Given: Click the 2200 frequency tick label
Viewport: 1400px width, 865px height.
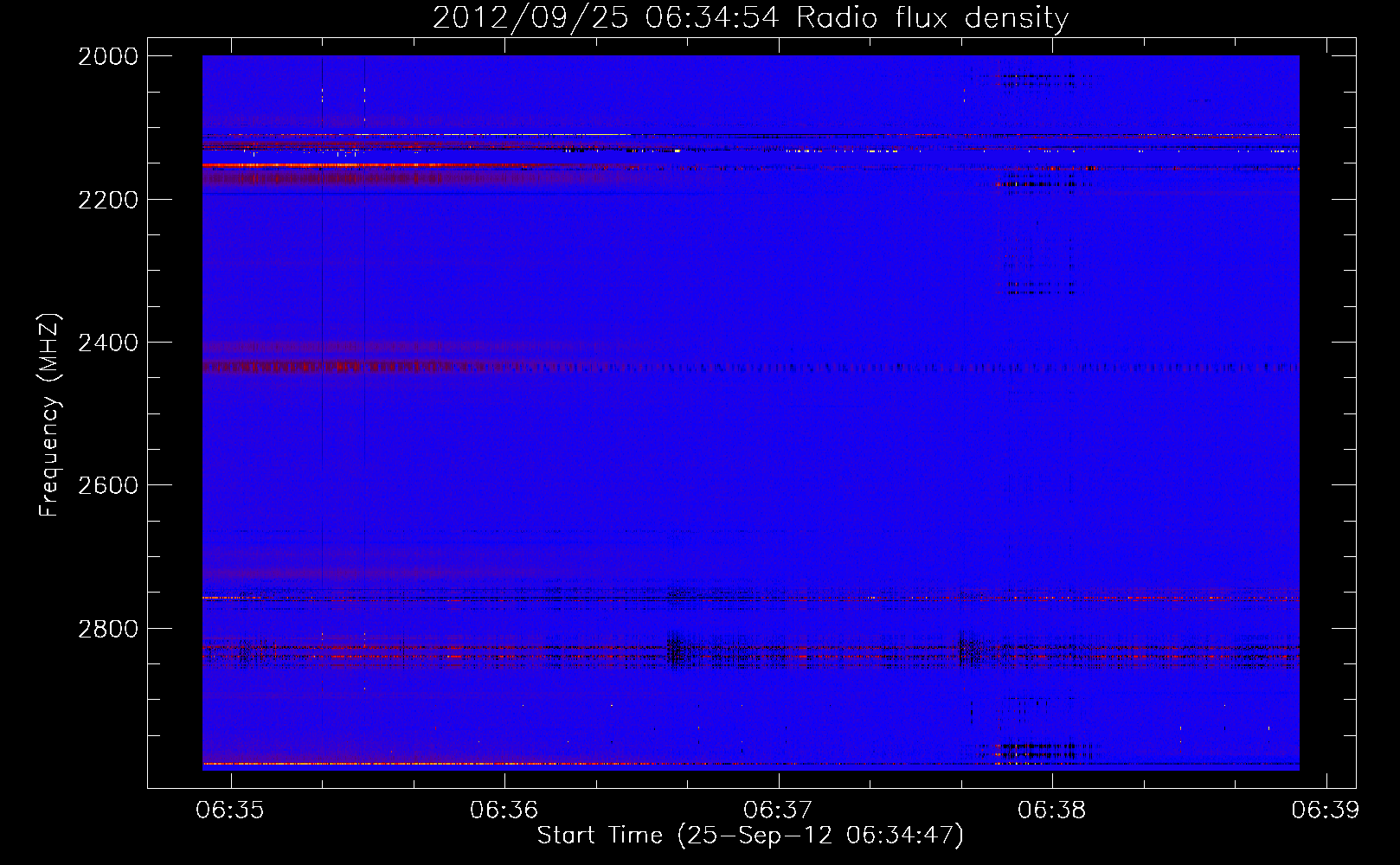Looking at the screenshot, I should pos(108,200).
